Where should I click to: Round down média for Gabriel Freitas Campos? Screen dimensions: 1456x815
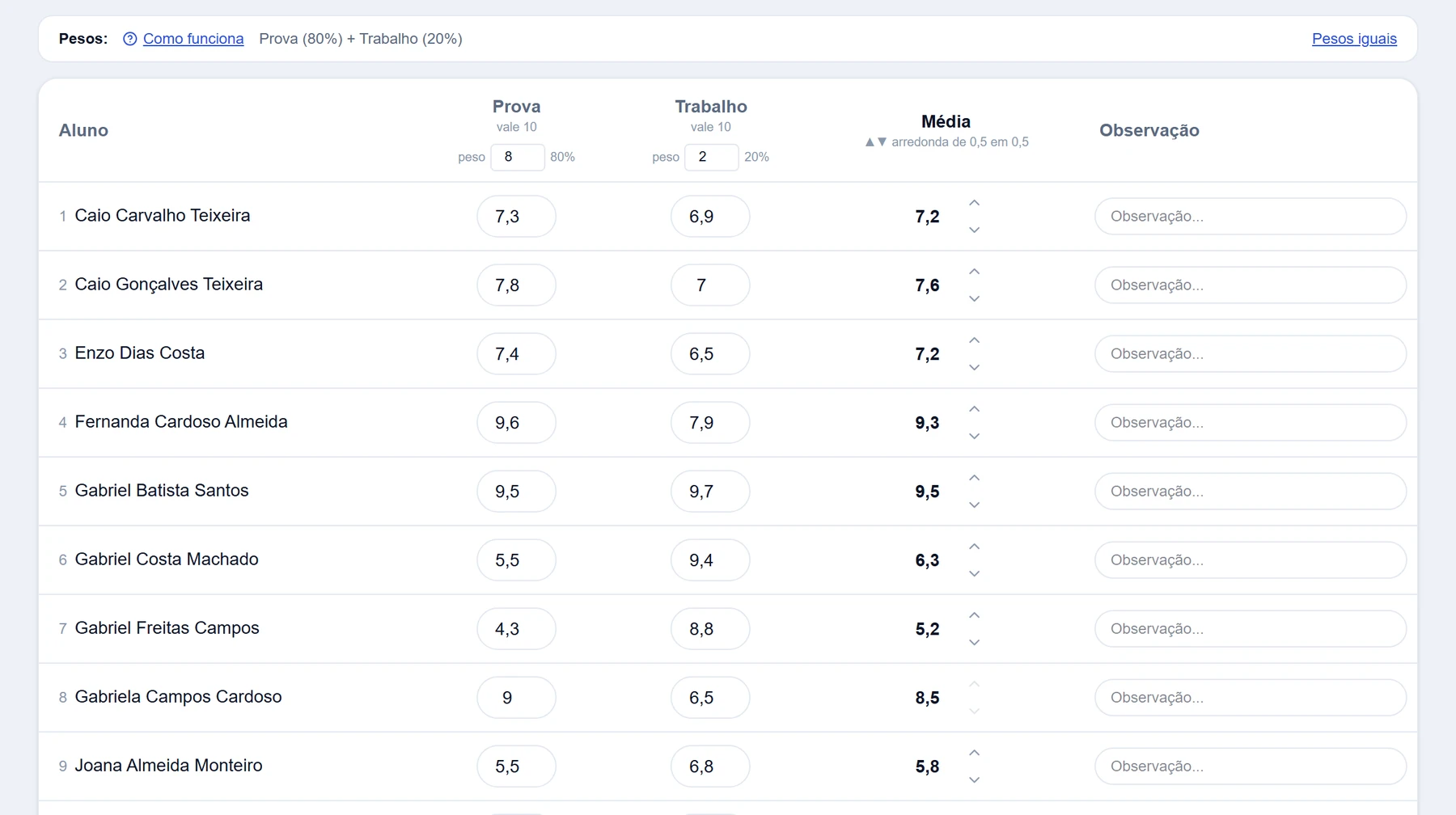click(x=975, y=642)
